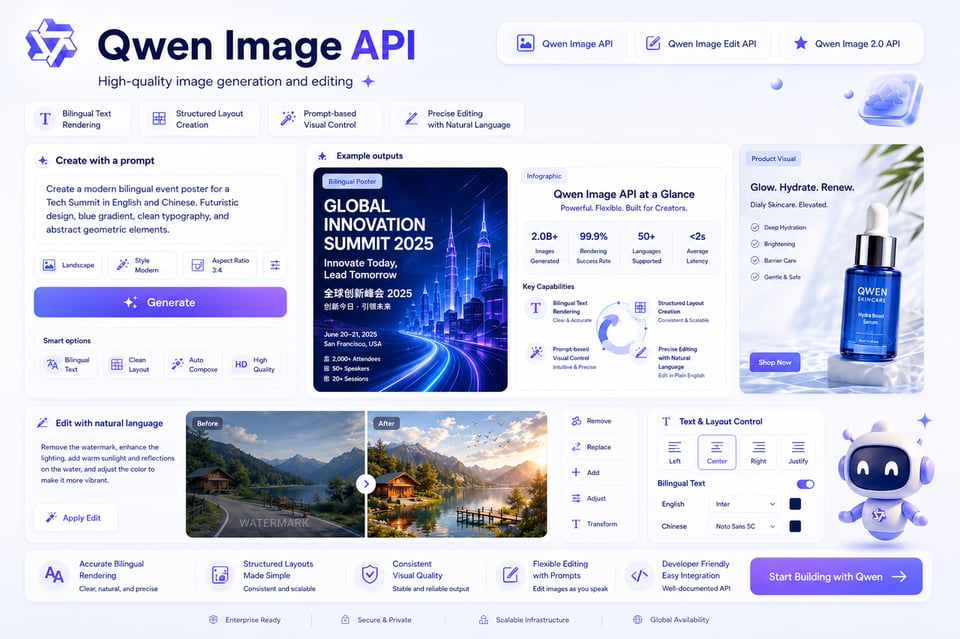Image resolution: width=960 pixels, height=639 pixels.
Task: Select Structured Layout Creation feature chip
Action: pyautogui.click(x=199, y=119)
